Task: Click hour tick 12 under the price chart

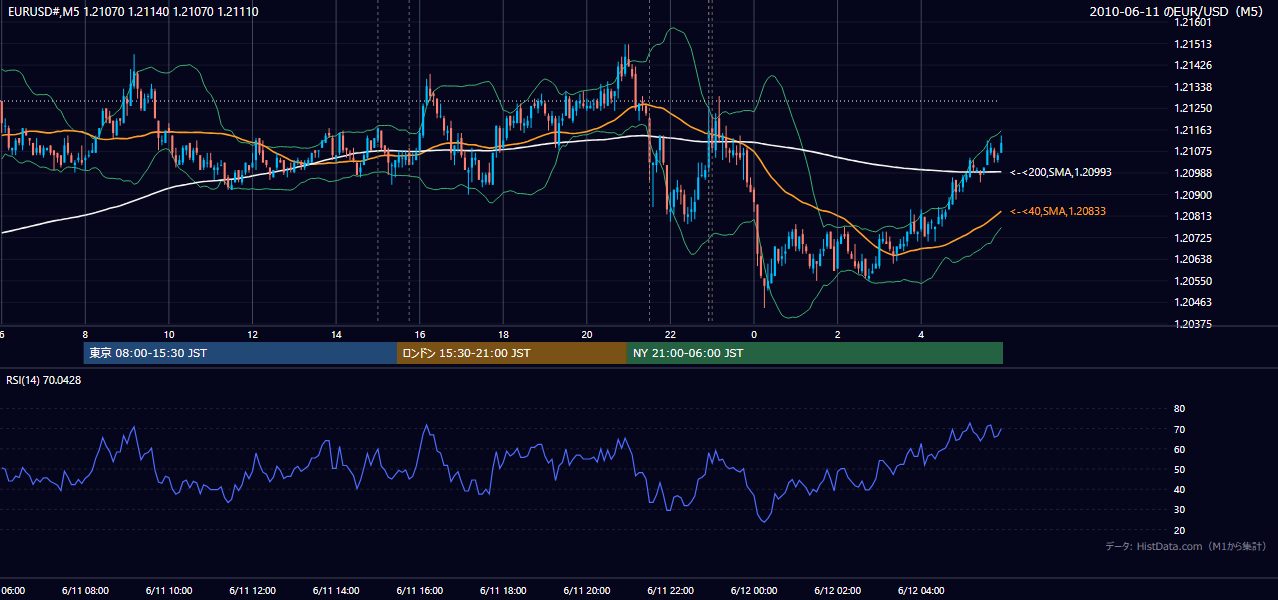Action: coord(253,335)
